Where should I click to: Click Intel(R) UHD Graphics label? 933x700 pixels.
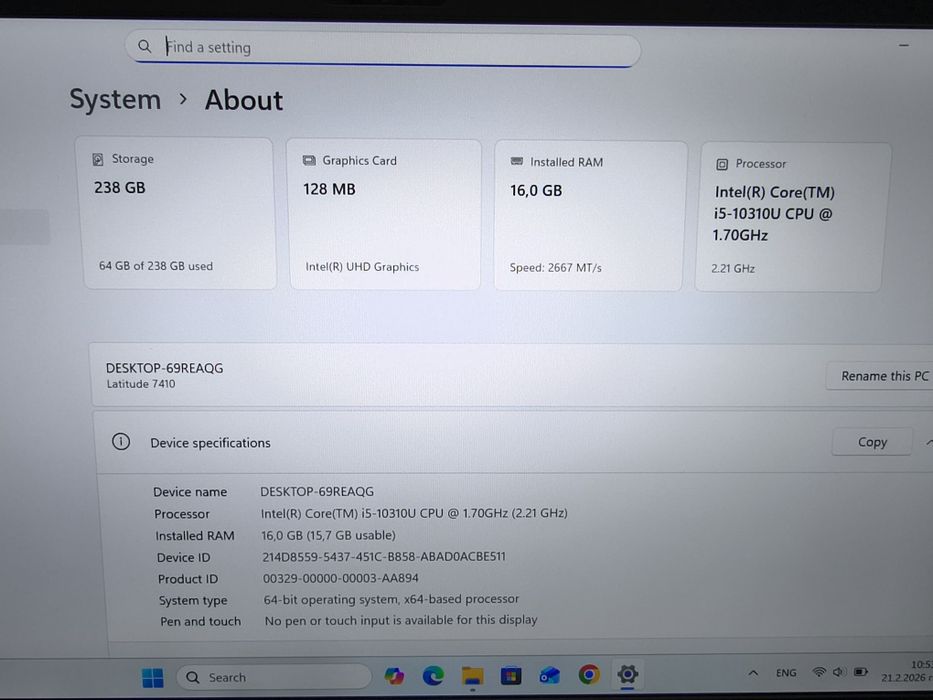pos(362,267)
